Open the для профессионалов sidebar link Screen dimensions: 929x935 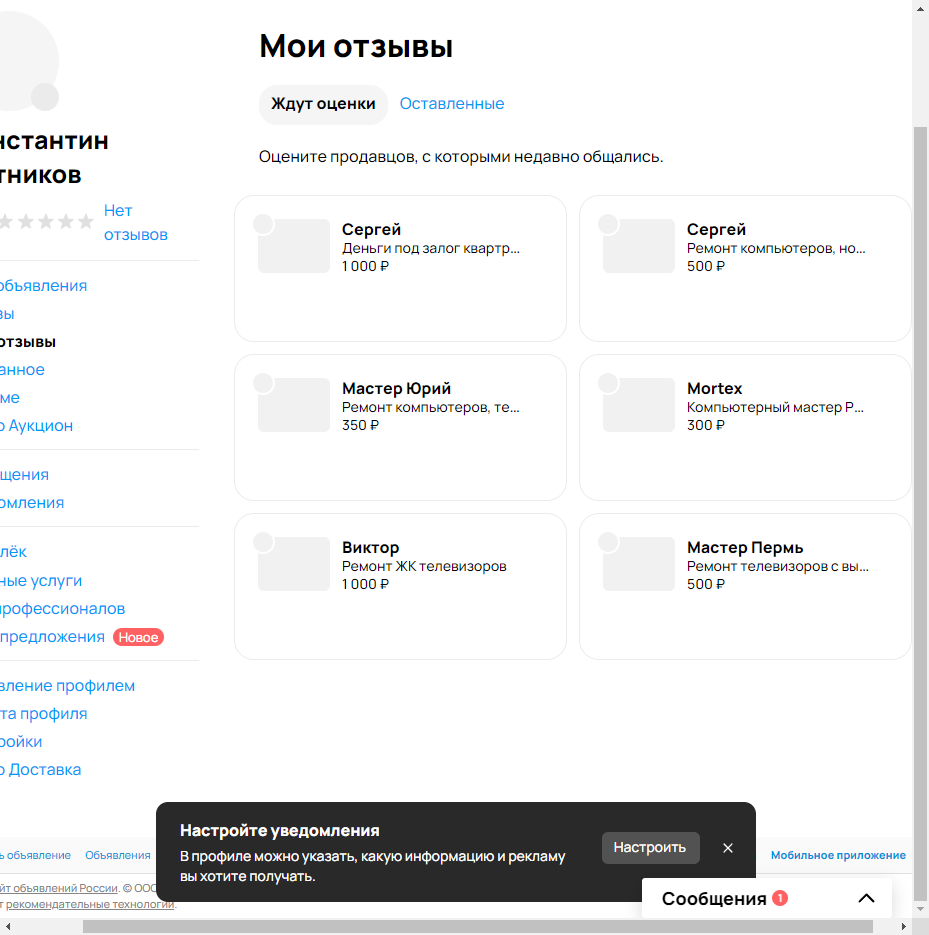point(62,608)
